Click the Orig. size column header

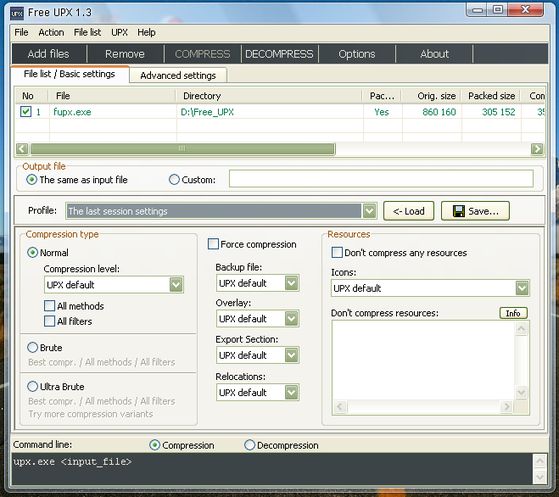point(431,96)
